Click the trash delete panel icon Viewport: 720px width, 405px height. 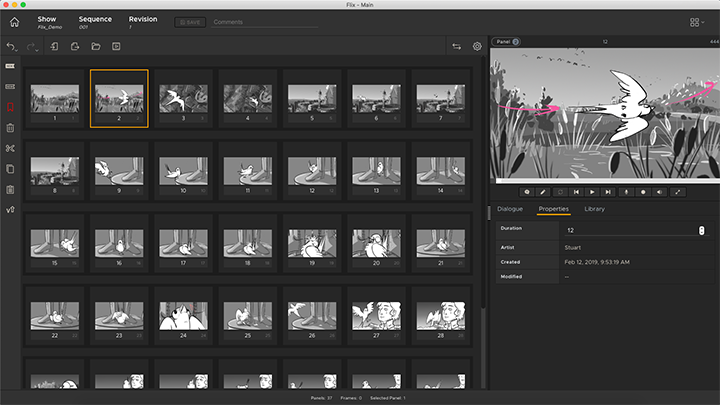tap(10, 128)
